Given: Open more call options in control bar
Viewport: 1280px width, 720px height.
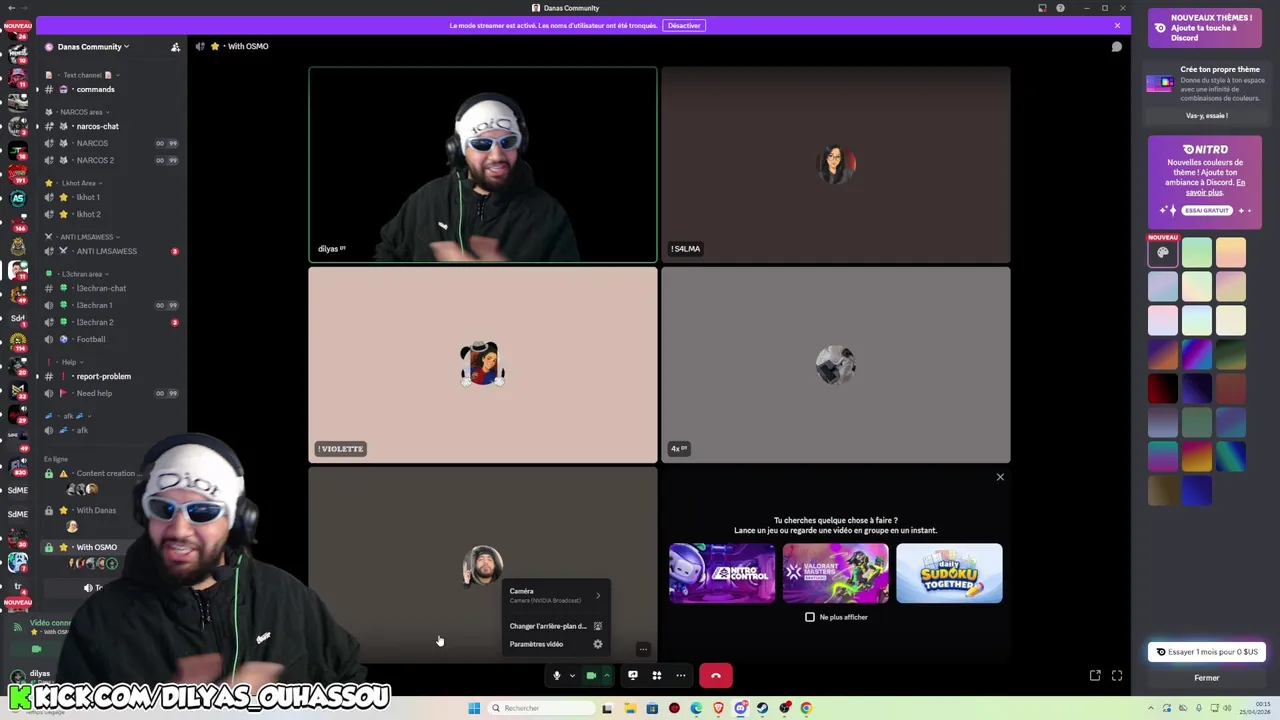Looking at the screenshot, I should tap(681, 676).
